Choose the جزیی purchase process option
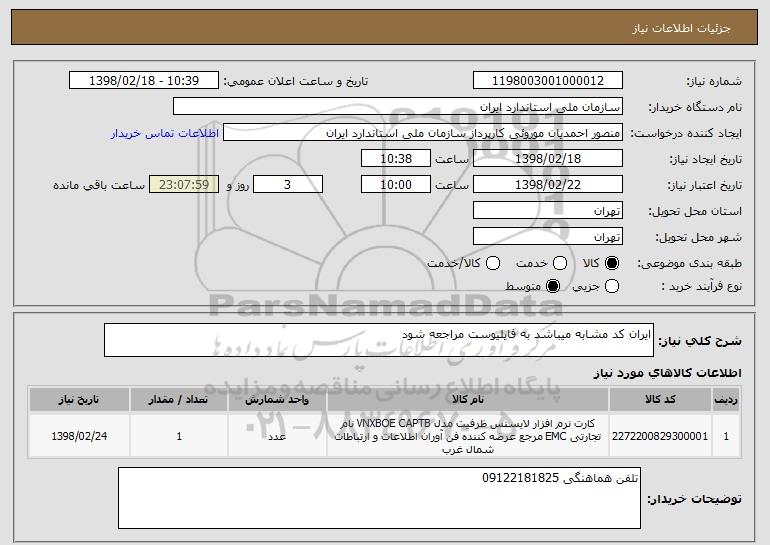This screenshot has width=770, height=545. [612, 286]
